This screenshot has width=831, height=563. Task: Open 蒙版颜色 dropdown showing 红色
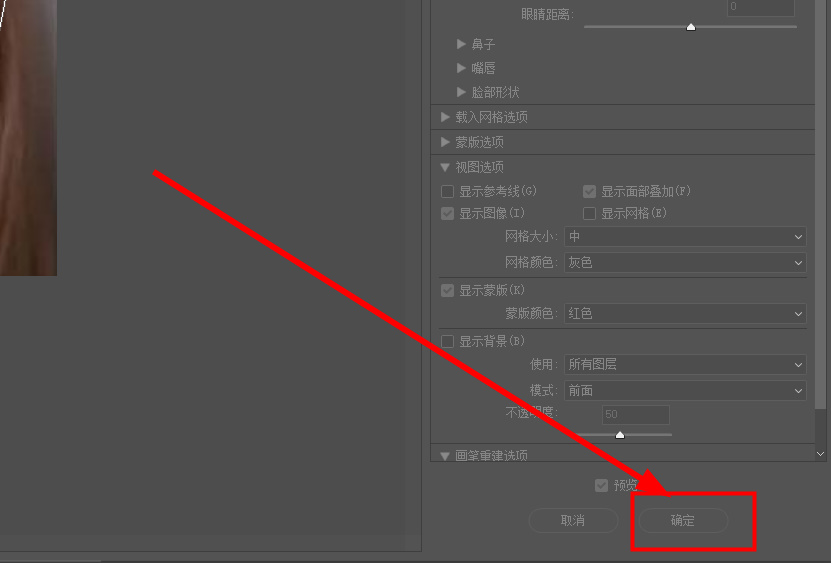[685, 313]
